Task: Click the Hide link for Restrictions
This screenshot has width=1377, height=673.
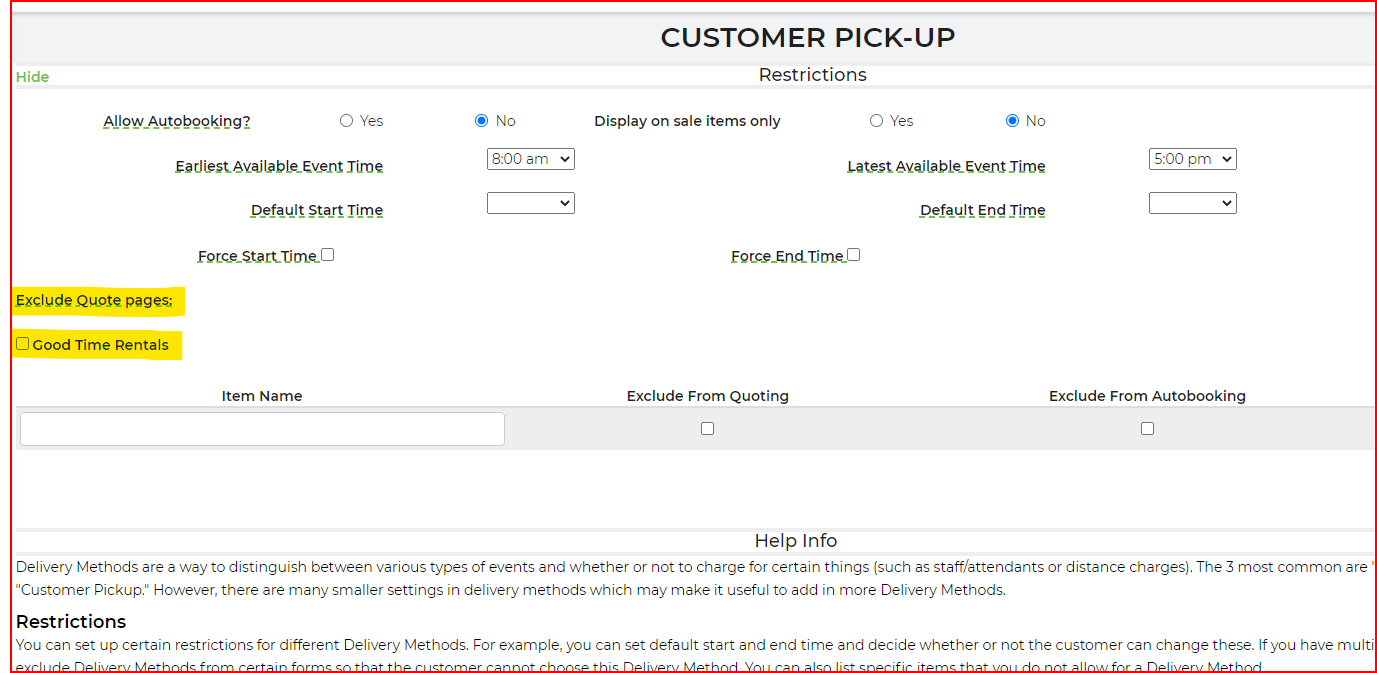Action: (x=32, y=77)
